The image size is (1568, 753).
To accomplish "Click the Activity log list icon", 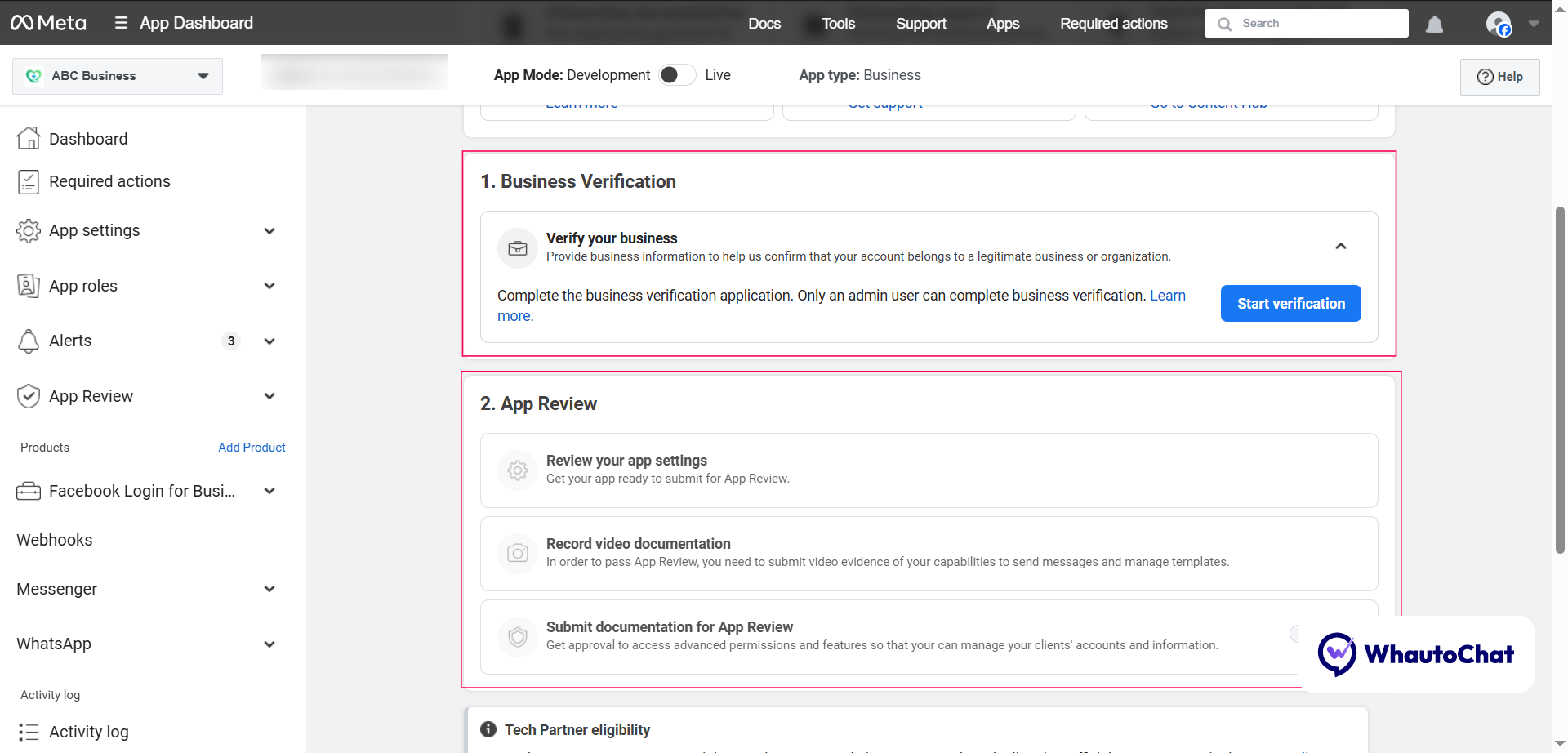I will [x=29, y=731].
